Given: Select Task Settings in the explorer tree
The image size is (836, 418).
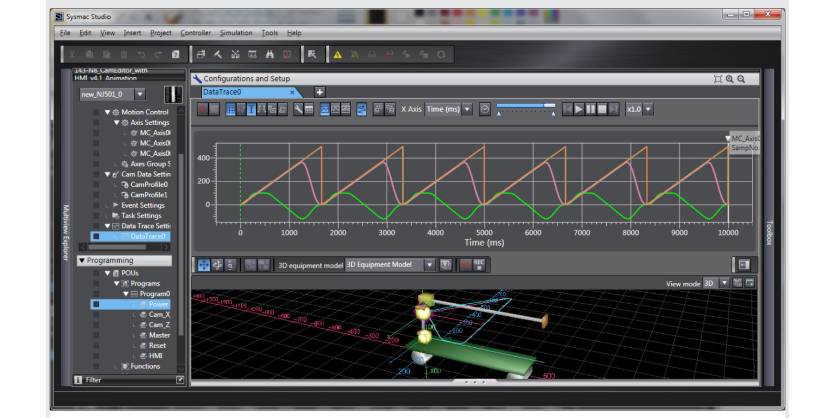Looking at the screenshot, I should pos(140,215).
